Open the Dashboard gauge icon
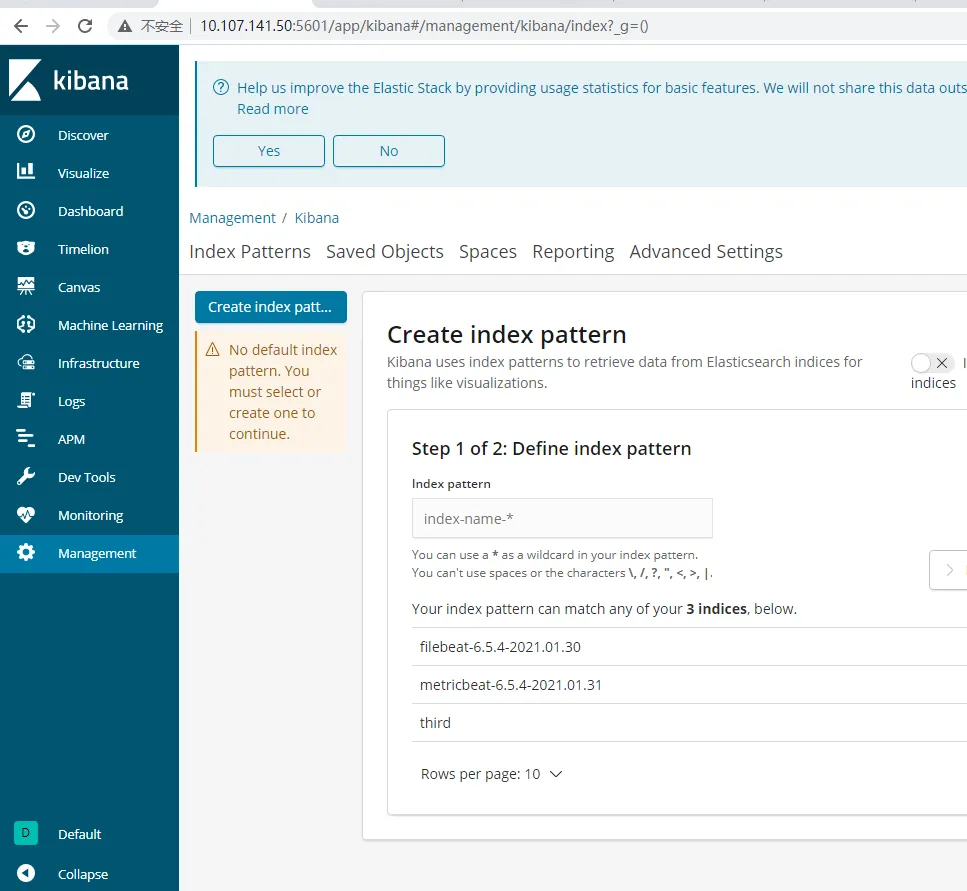Viewport: 967px width, 891px height. coord(26,211)
